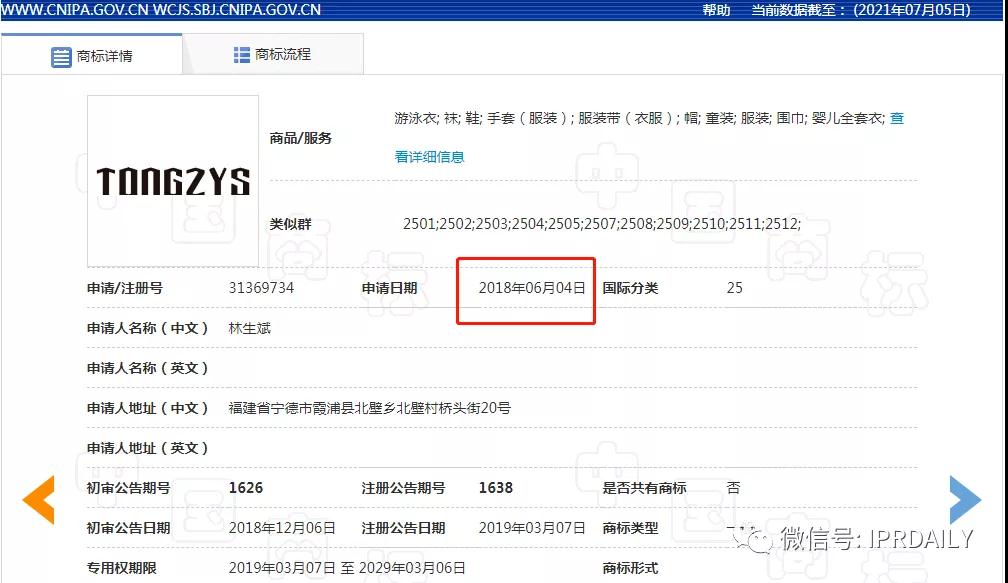Click the 商品/服务 label
1008x583 pixels.
click(x=300, y=138)
